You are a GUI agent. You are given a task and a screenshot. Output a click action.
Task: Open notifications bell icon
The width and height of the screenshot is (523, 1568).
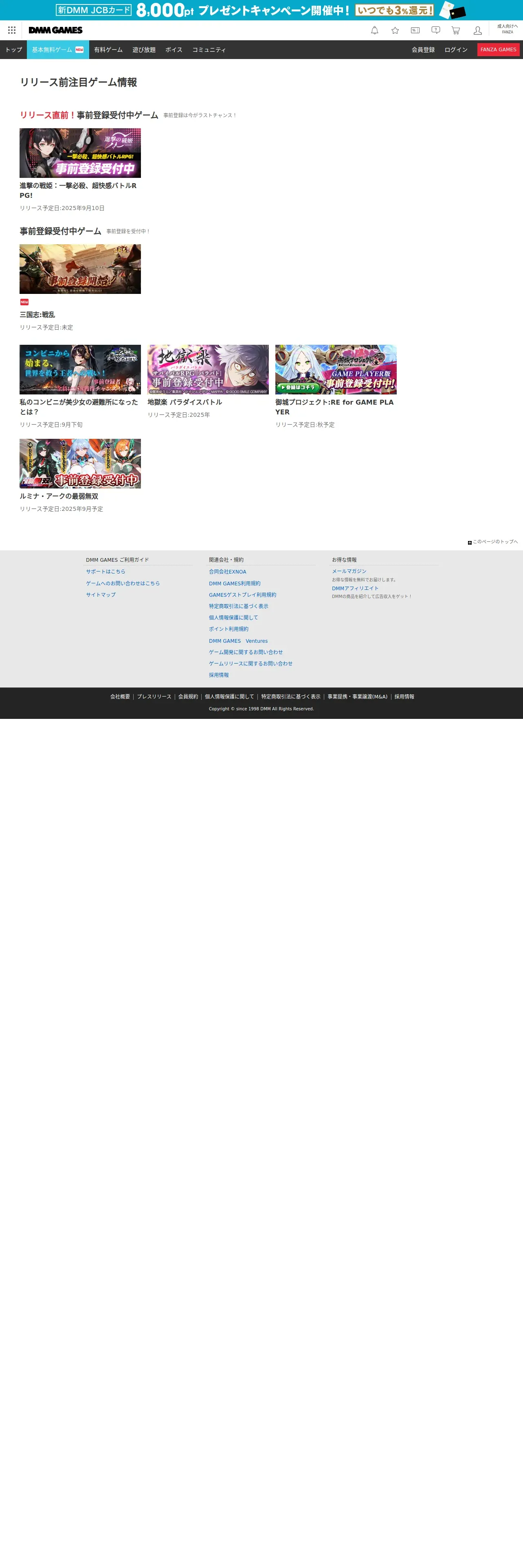tap(374, 31)
